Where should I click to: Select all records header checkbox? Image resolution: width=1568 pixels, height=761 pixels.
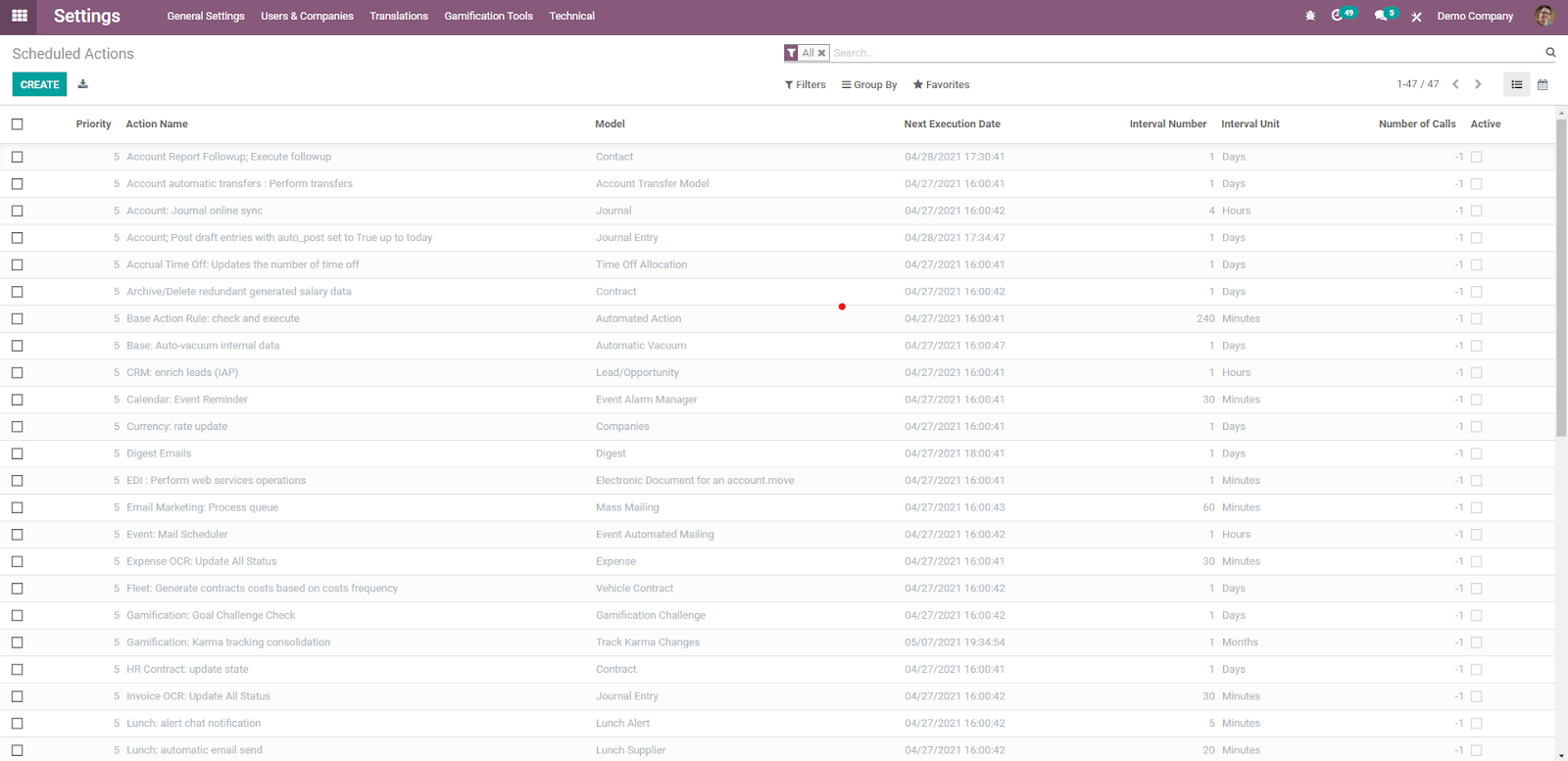(17, 124)
